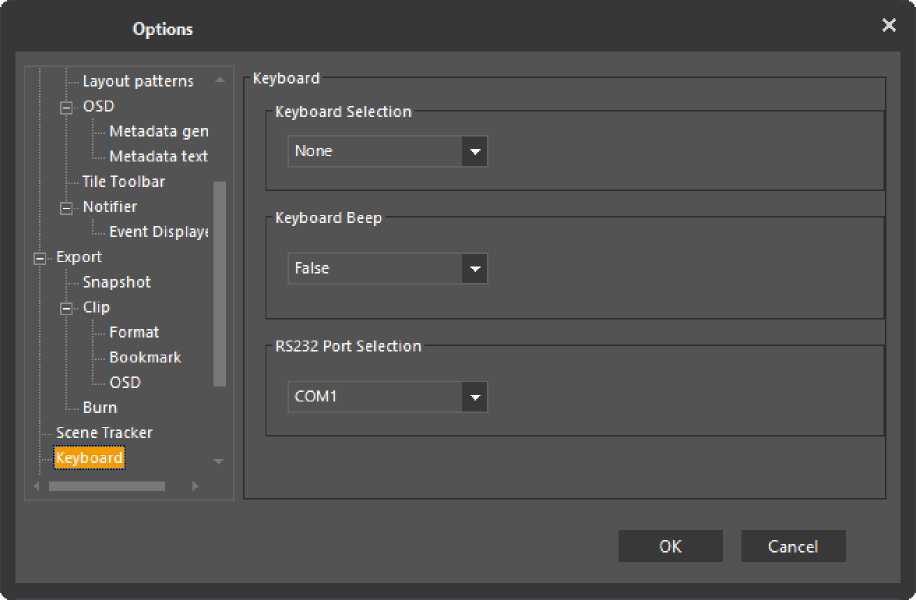Select Tile Toolbar tree item
Image resolution: width=916 pixels, height=600 pixels.
(123, 182)
